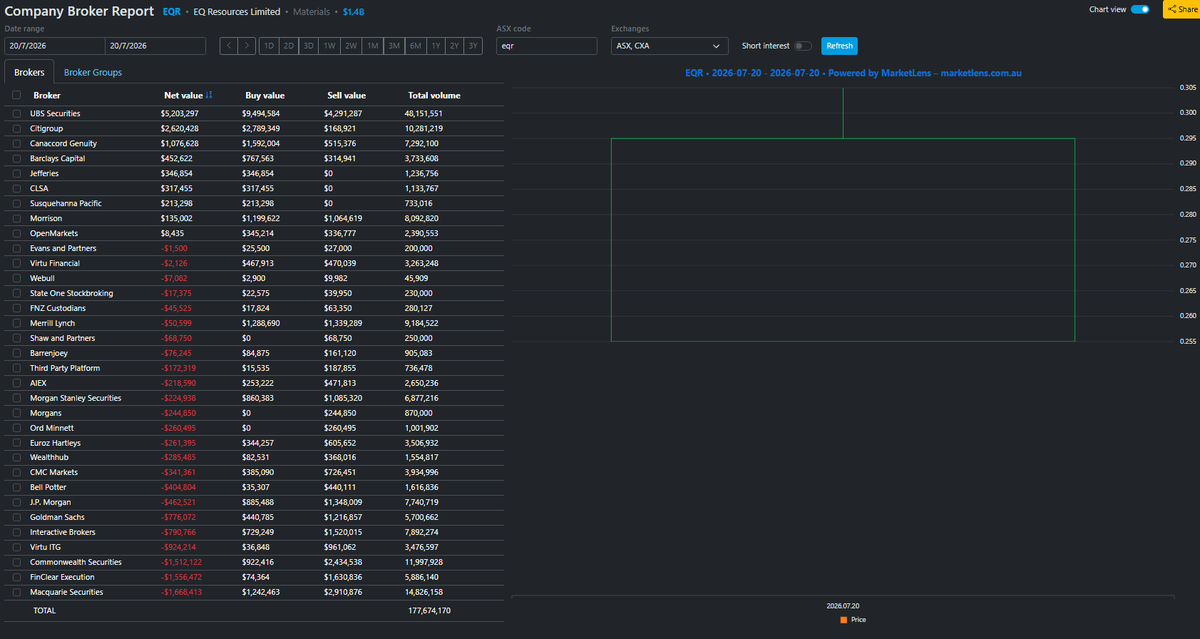Sort by Total volume column header

pos(434,96)
